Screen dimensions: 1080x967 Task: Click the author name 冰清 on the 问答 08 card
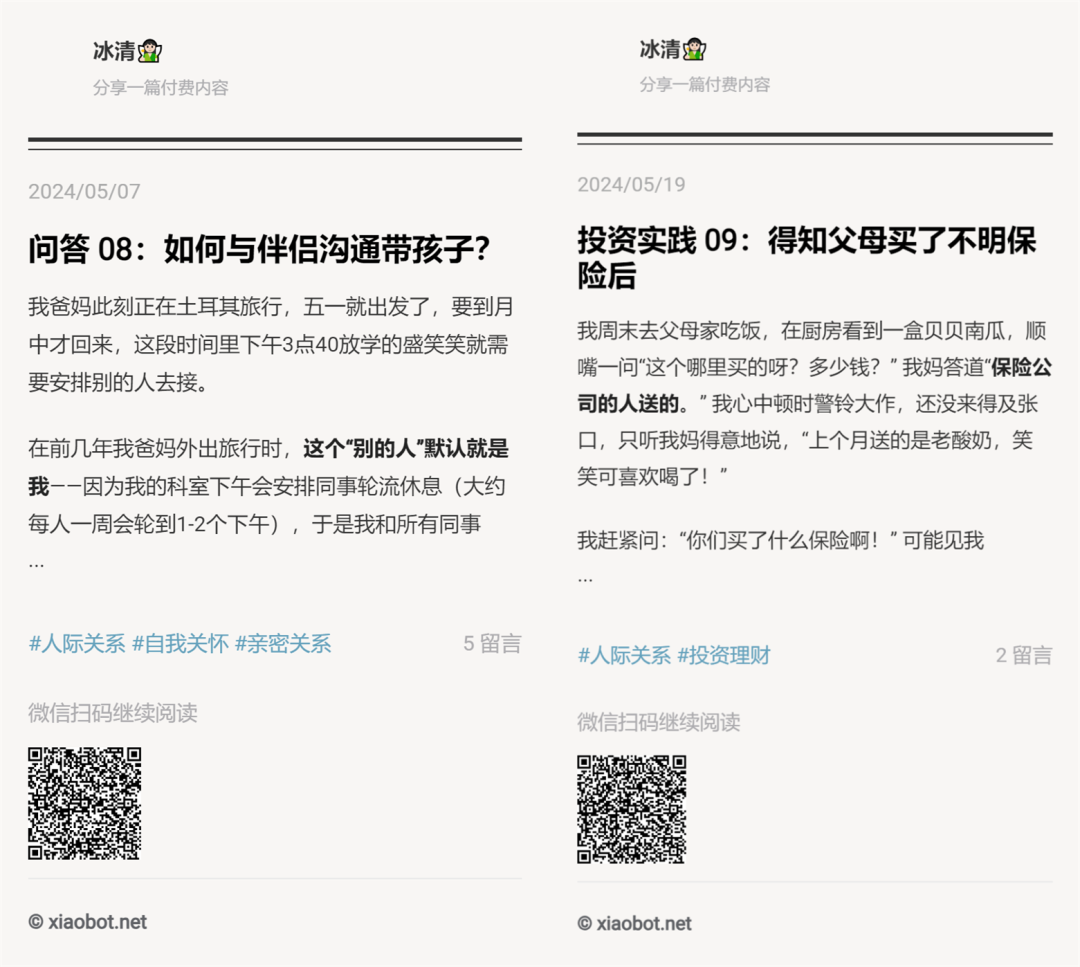pos(114,51)
